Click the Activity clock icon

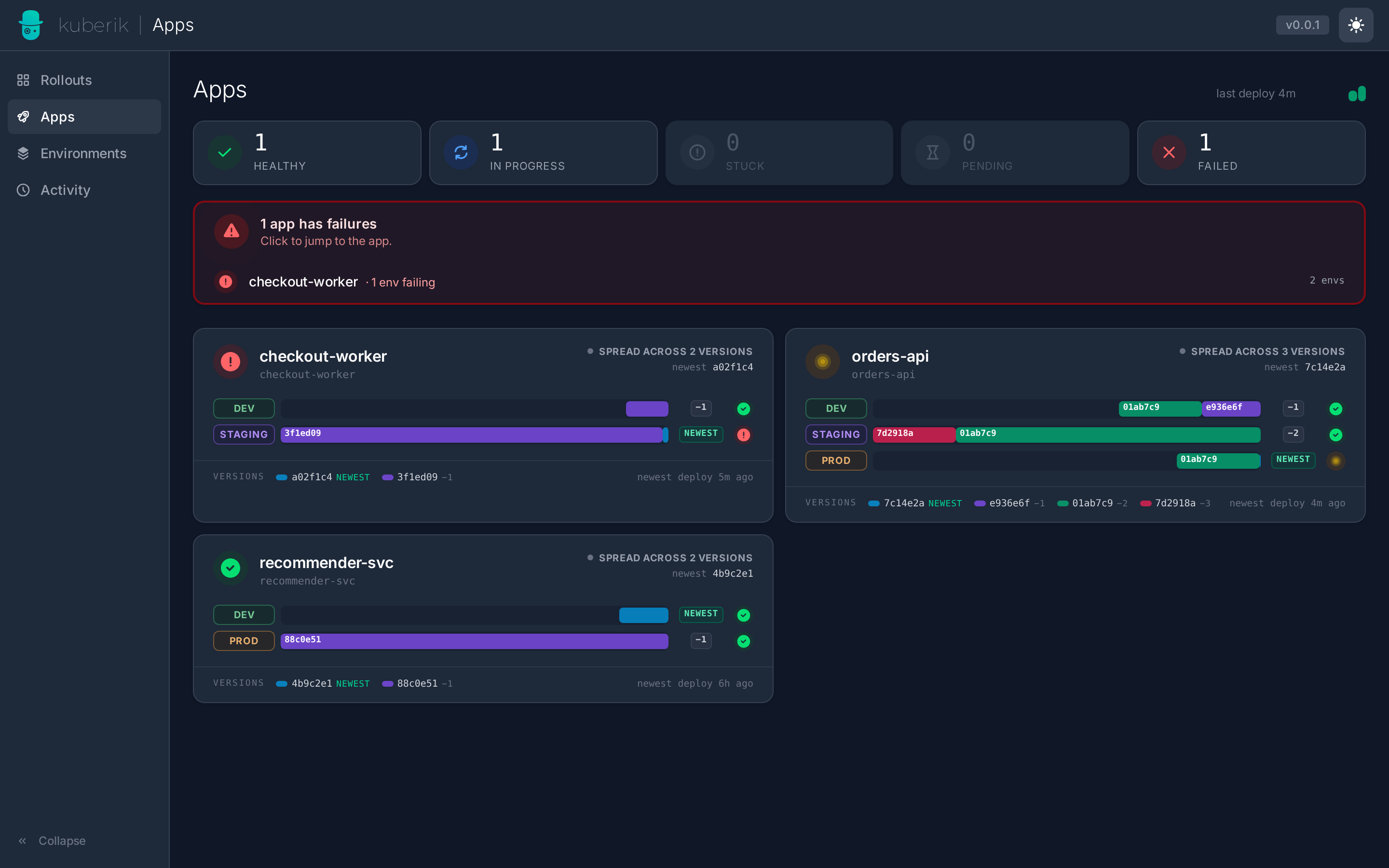click(x=23, y=190)
